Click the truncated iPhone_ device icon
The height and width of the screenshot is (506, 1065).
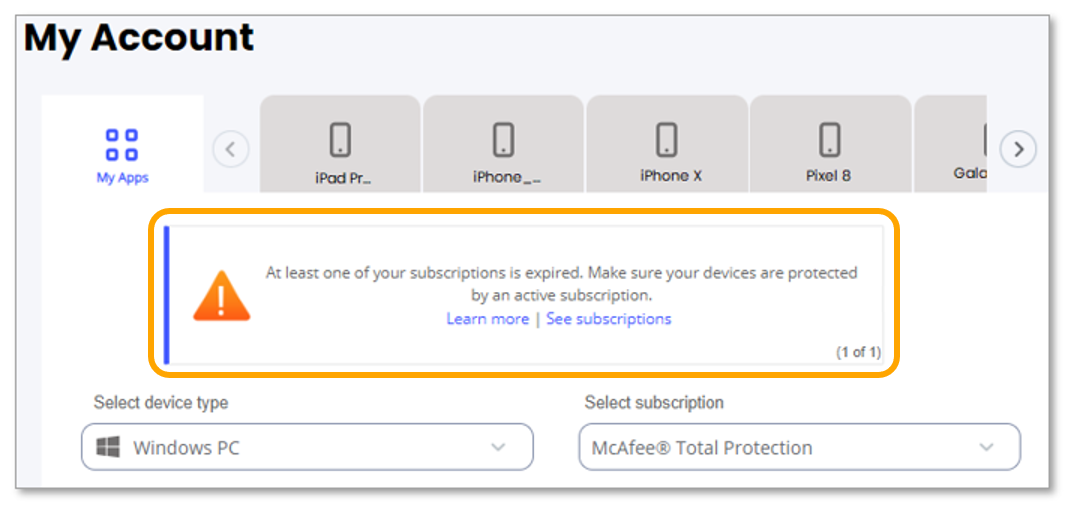[504, 140]
